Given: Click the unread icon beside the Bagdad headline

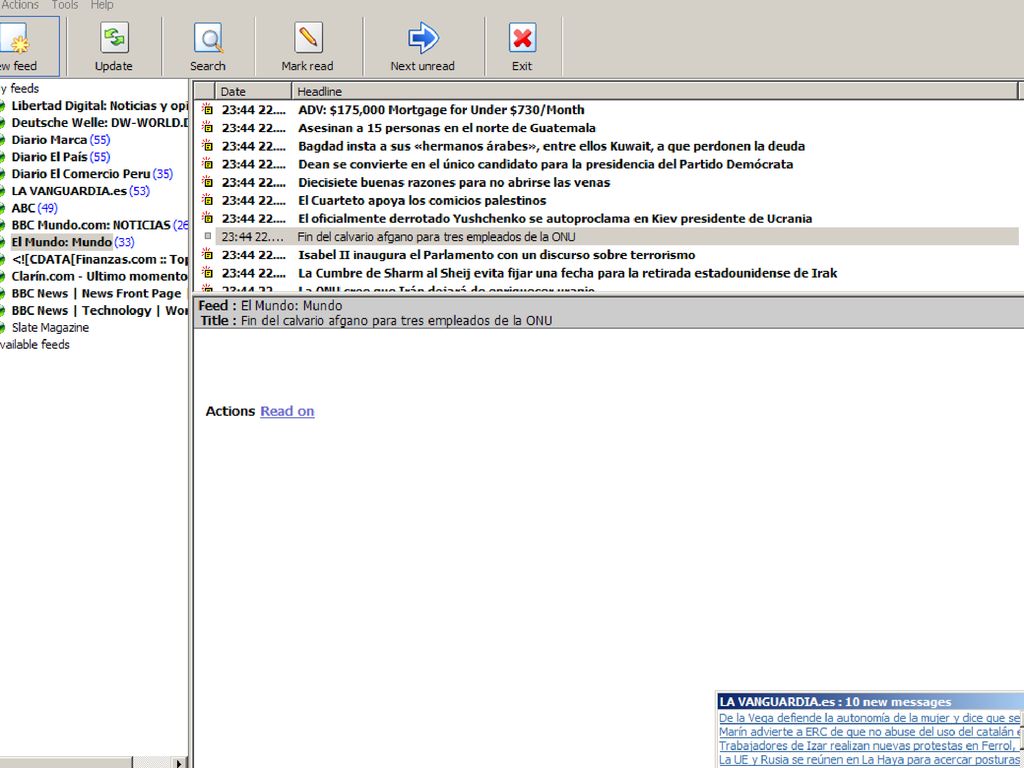Looking at the screenshot, I should coord(208,146).
